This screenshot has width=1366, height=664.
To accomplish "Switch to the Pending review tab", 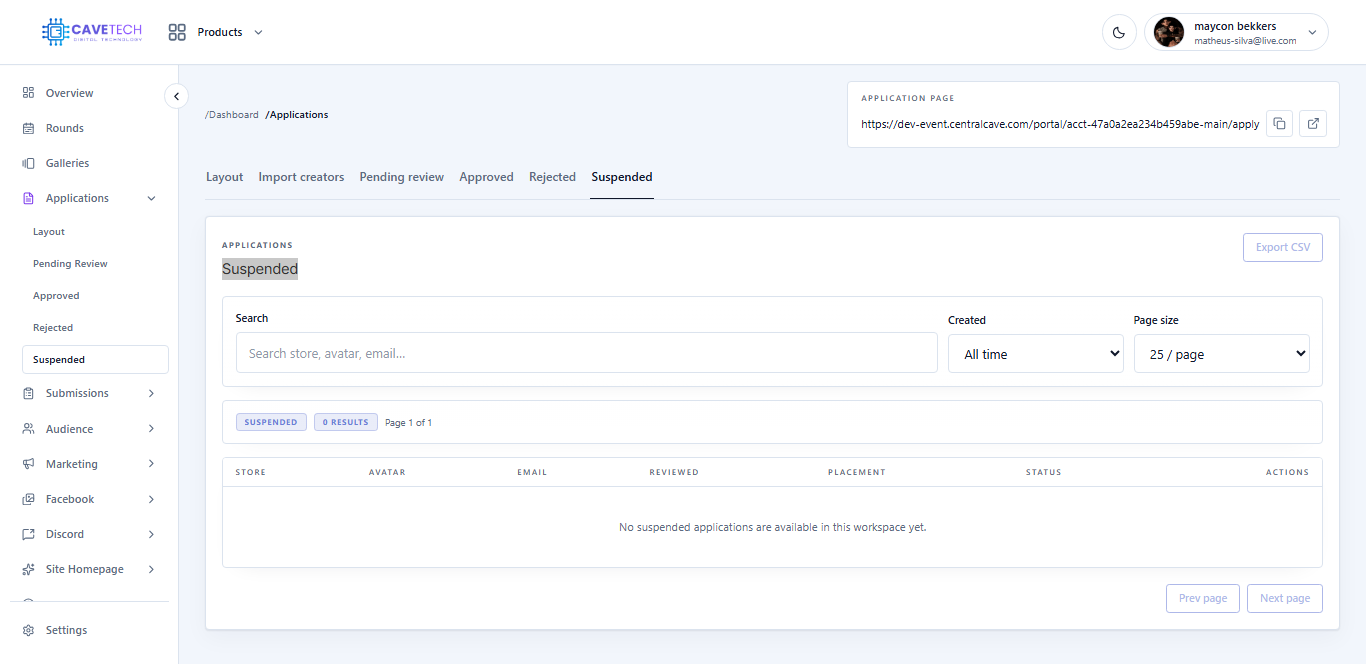I will 401,177.
